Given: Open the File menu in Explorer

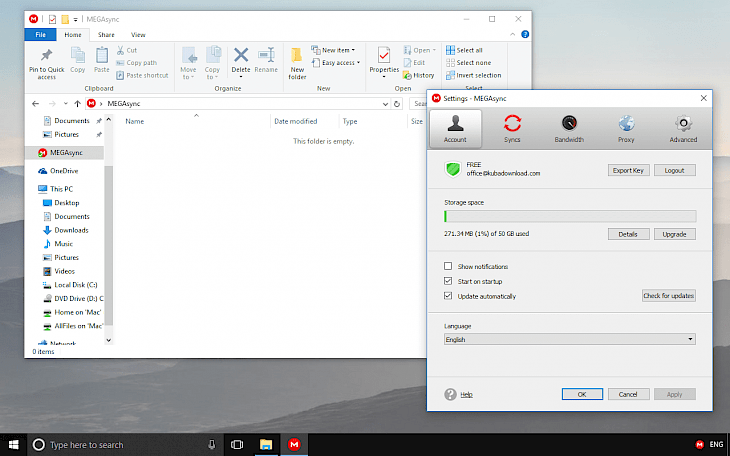Looking at the screenshot, I should 41,34.
